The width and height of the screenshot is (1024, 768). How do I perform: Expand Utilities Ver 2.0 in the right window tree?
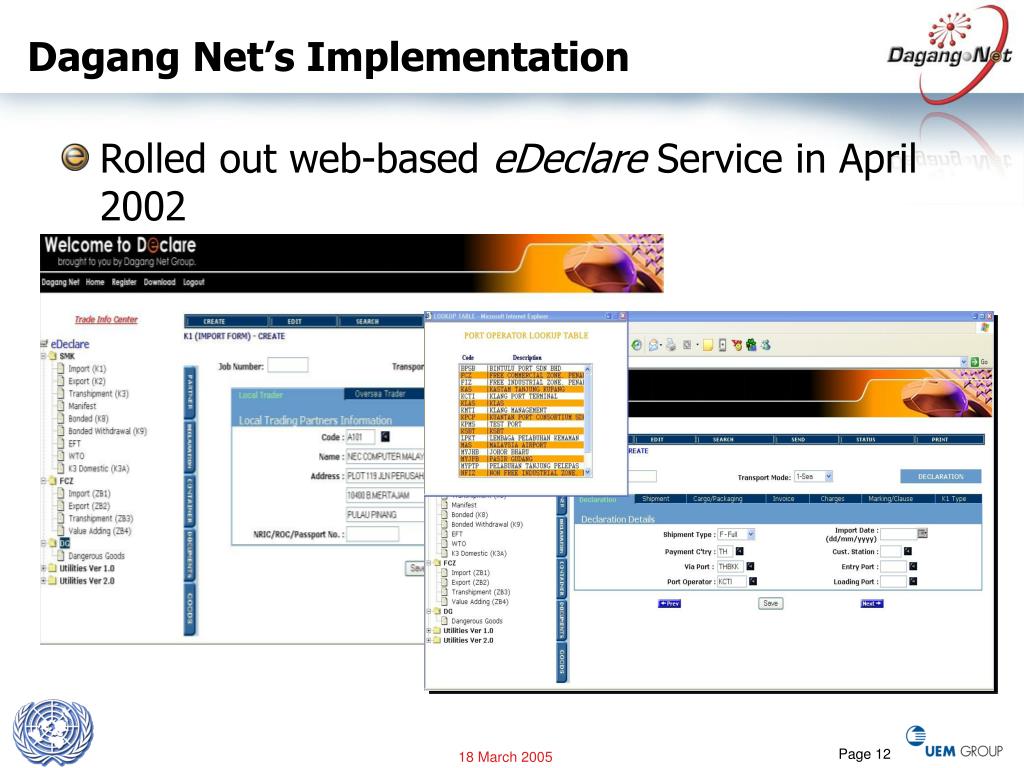tap(429, 640)
